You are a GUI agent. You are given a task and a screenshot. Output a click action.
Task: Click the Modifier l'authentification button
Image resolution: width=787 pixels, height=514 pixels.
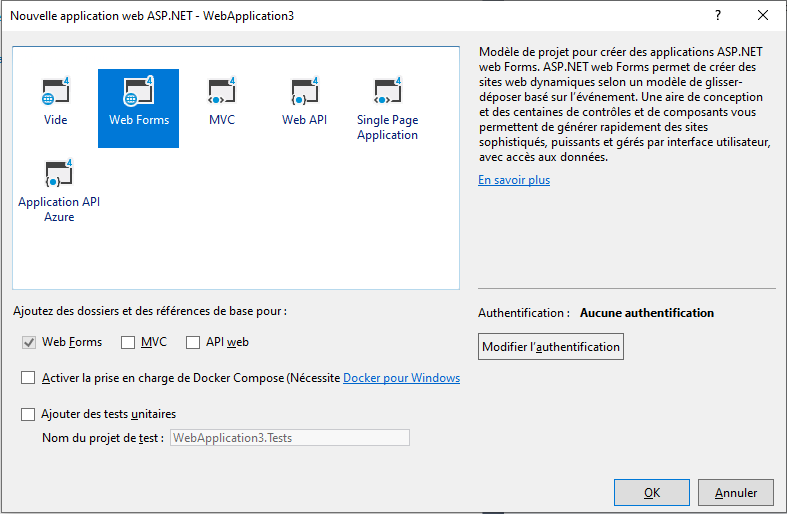[551, 347]
